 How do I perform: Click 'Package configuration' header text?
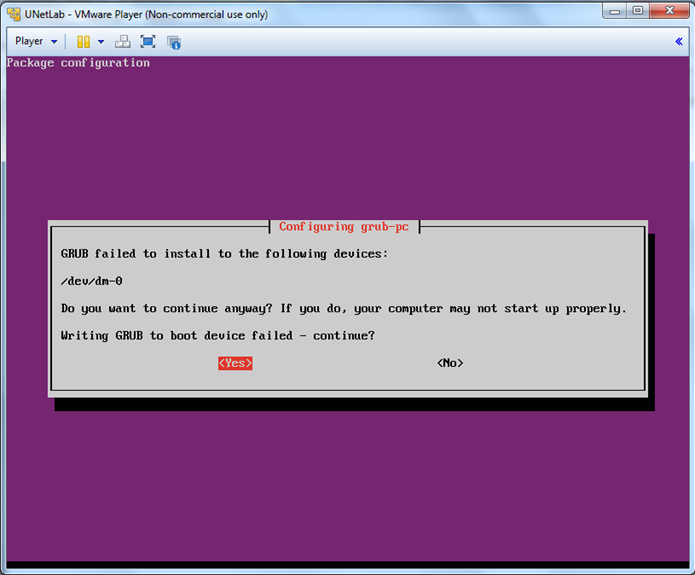78,63
